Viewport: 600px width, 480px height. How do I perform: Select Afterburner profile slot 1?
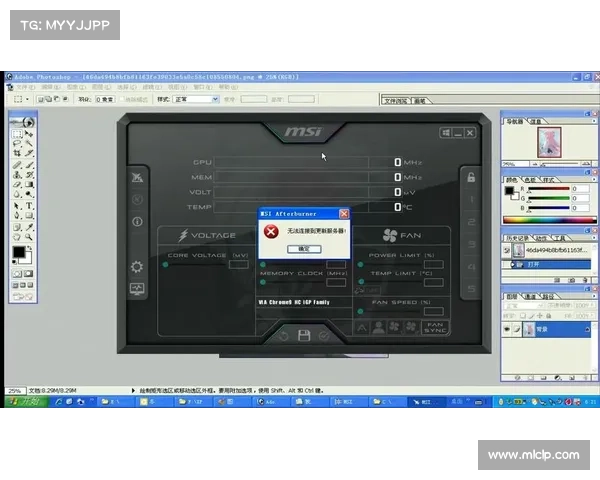click(x=471, y=199)
